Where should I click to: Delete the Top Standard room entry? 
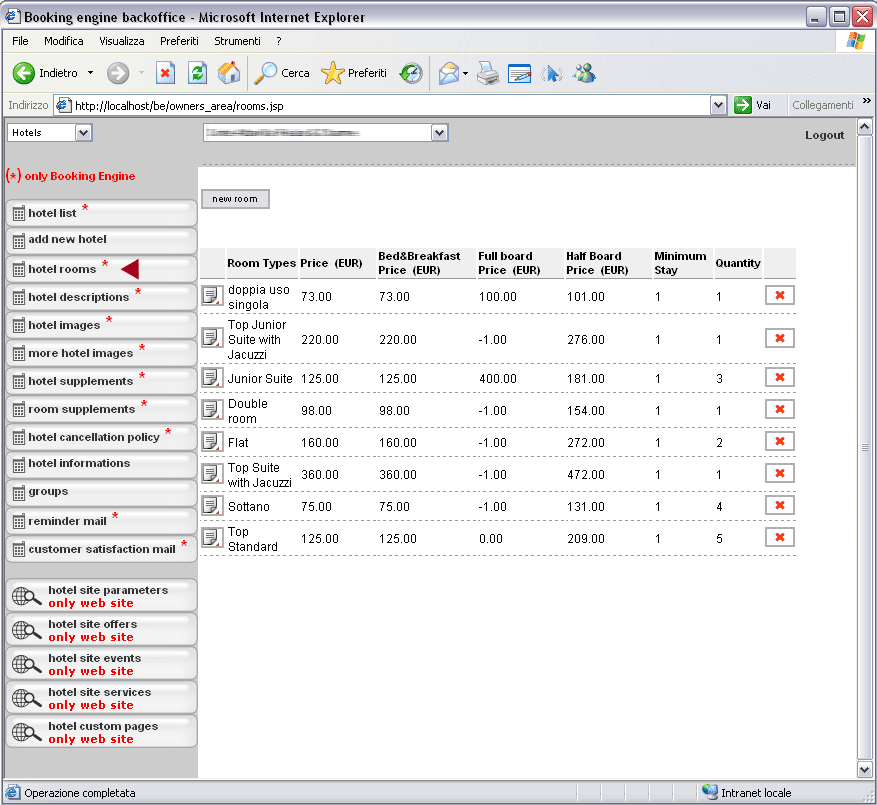779,537
